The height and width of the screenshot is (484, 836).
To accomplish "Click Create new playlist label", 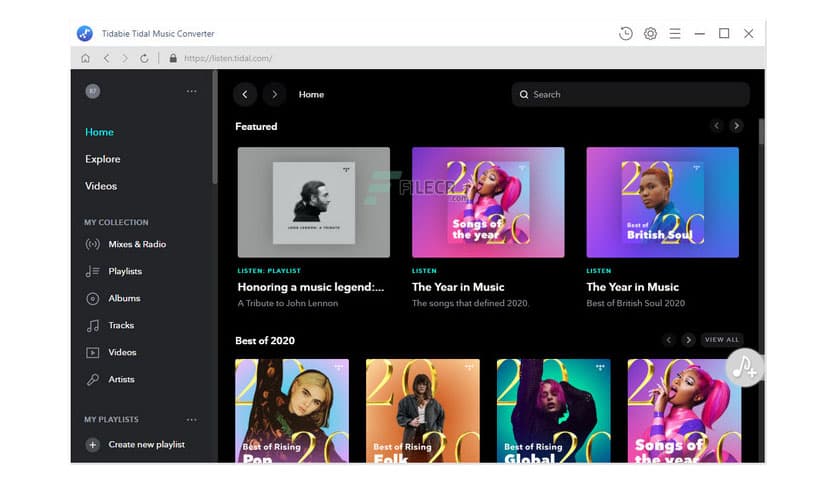I will point(147,445).
